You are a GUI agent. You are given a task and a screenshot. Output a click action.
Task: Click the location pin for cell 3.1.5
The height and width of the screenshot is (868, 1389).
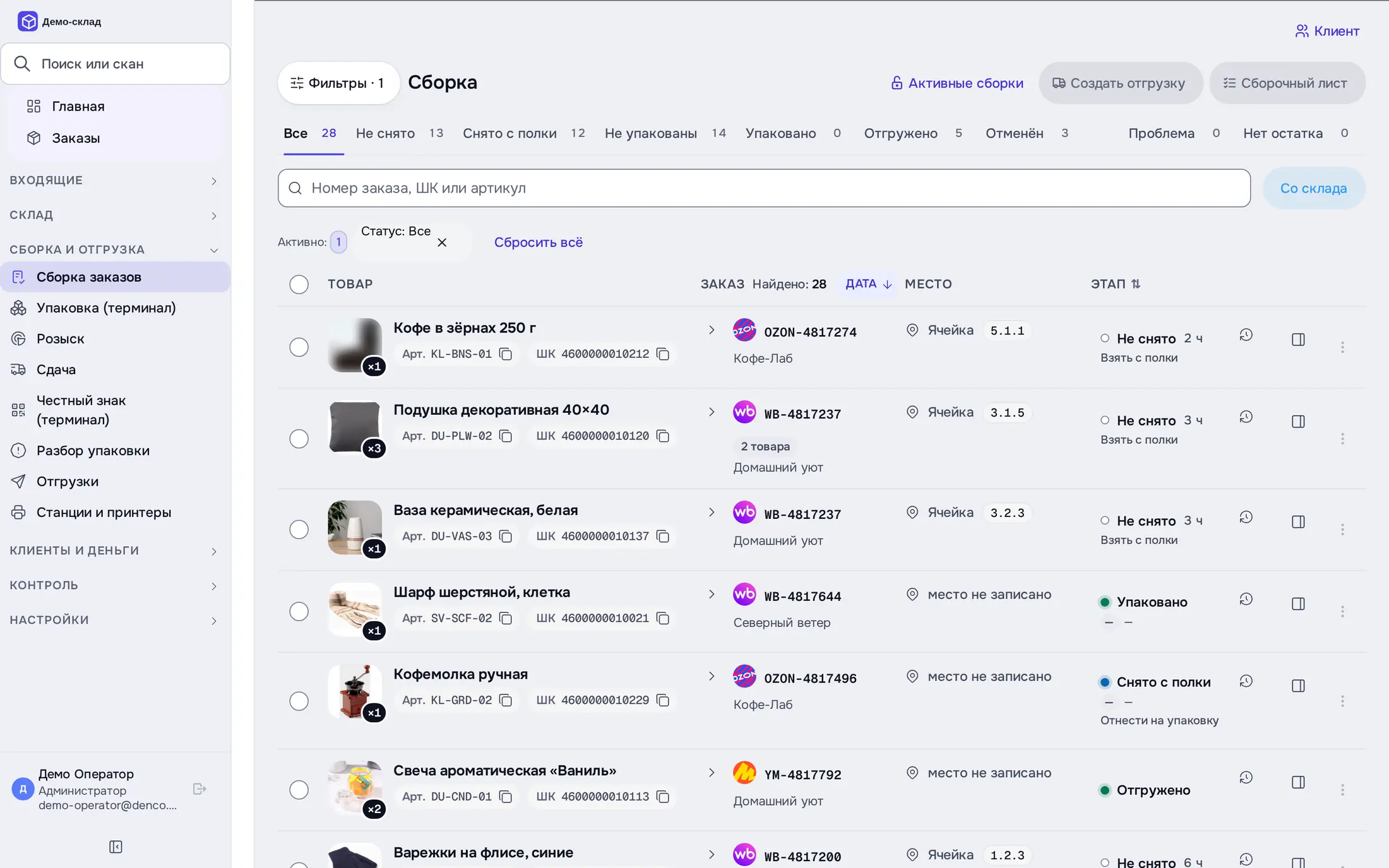[912, 412]
